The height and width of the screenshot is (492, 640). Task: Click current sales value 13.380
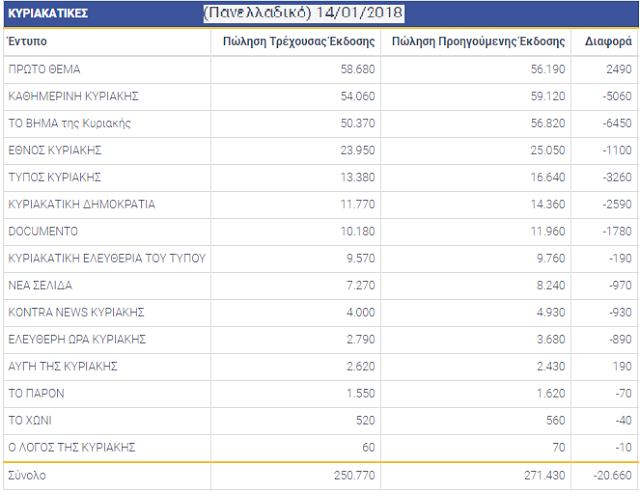[x=358, y=177]
